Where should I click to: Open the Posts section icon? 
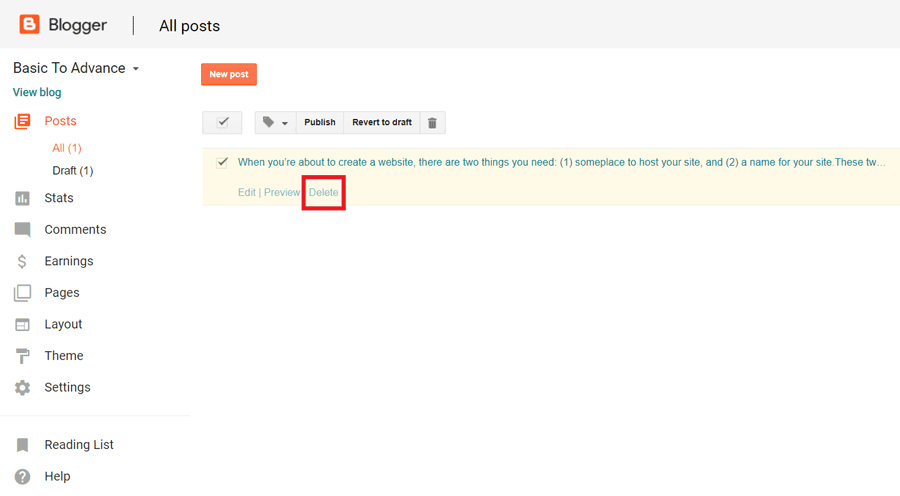[22, 121]
